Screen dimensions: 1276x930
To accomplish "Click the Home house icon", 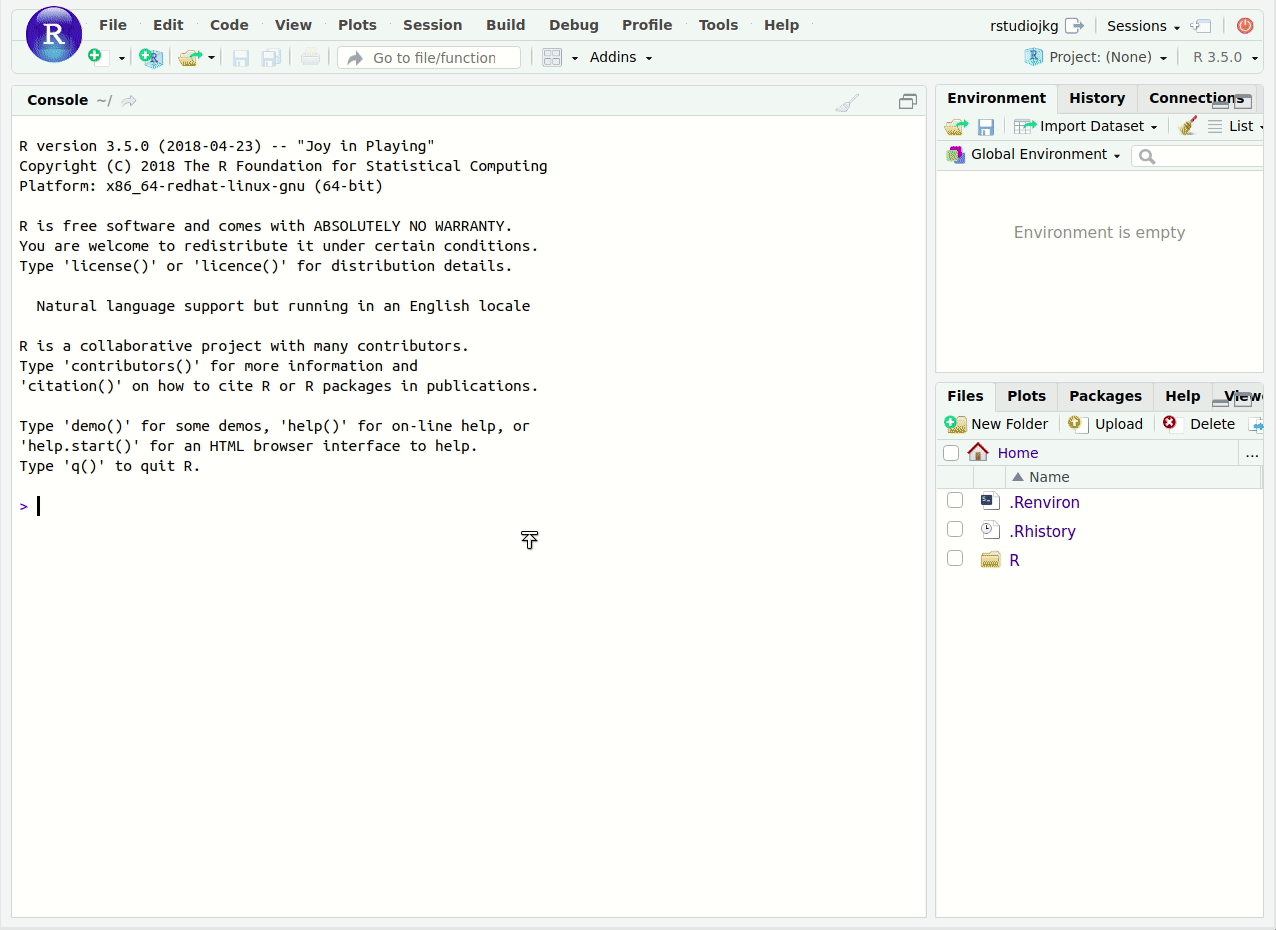I will pyautogui.click(x=978, y=452).
